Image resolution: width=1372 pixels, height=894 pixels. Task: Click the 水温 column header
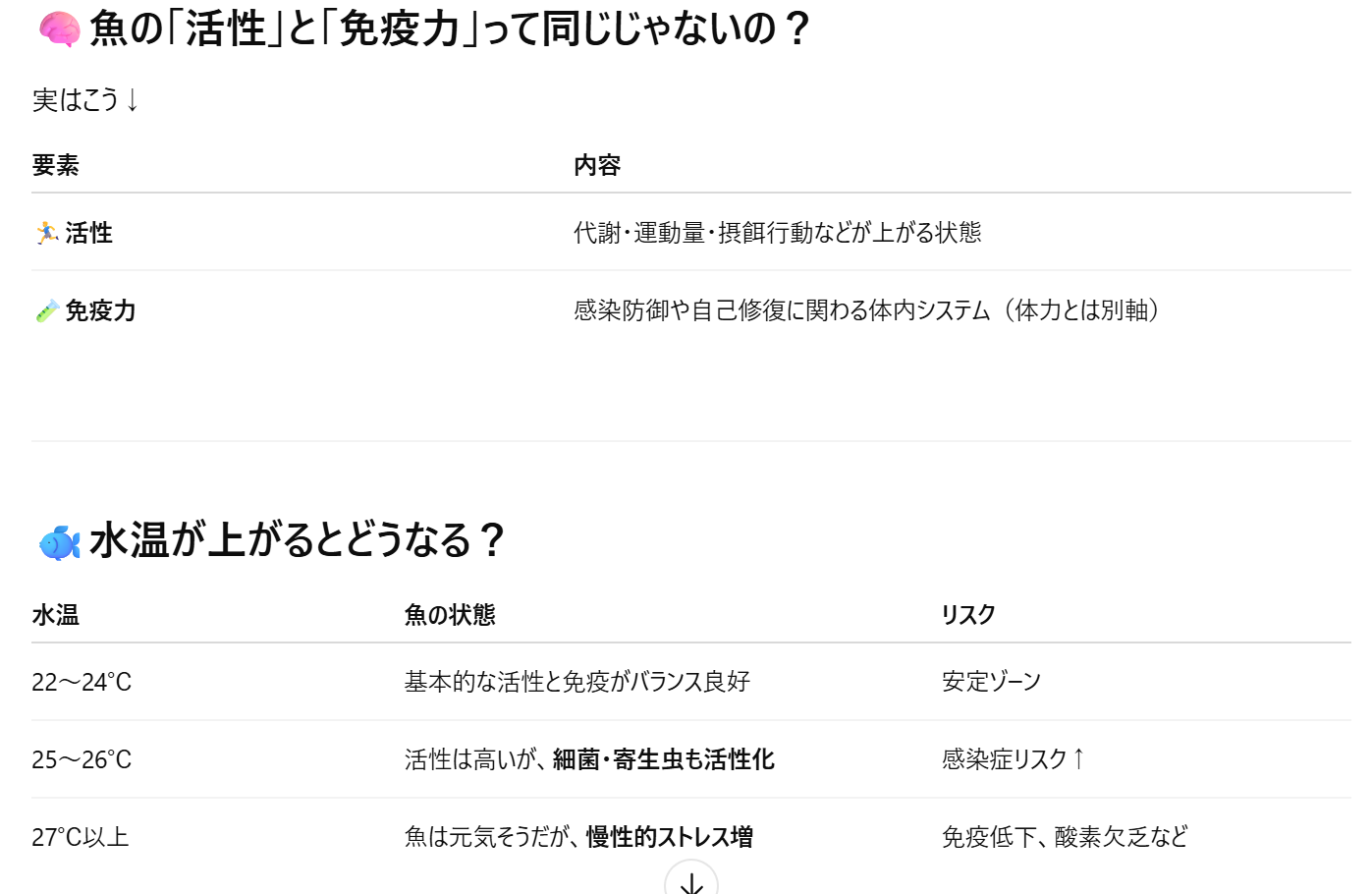(55, 615)
